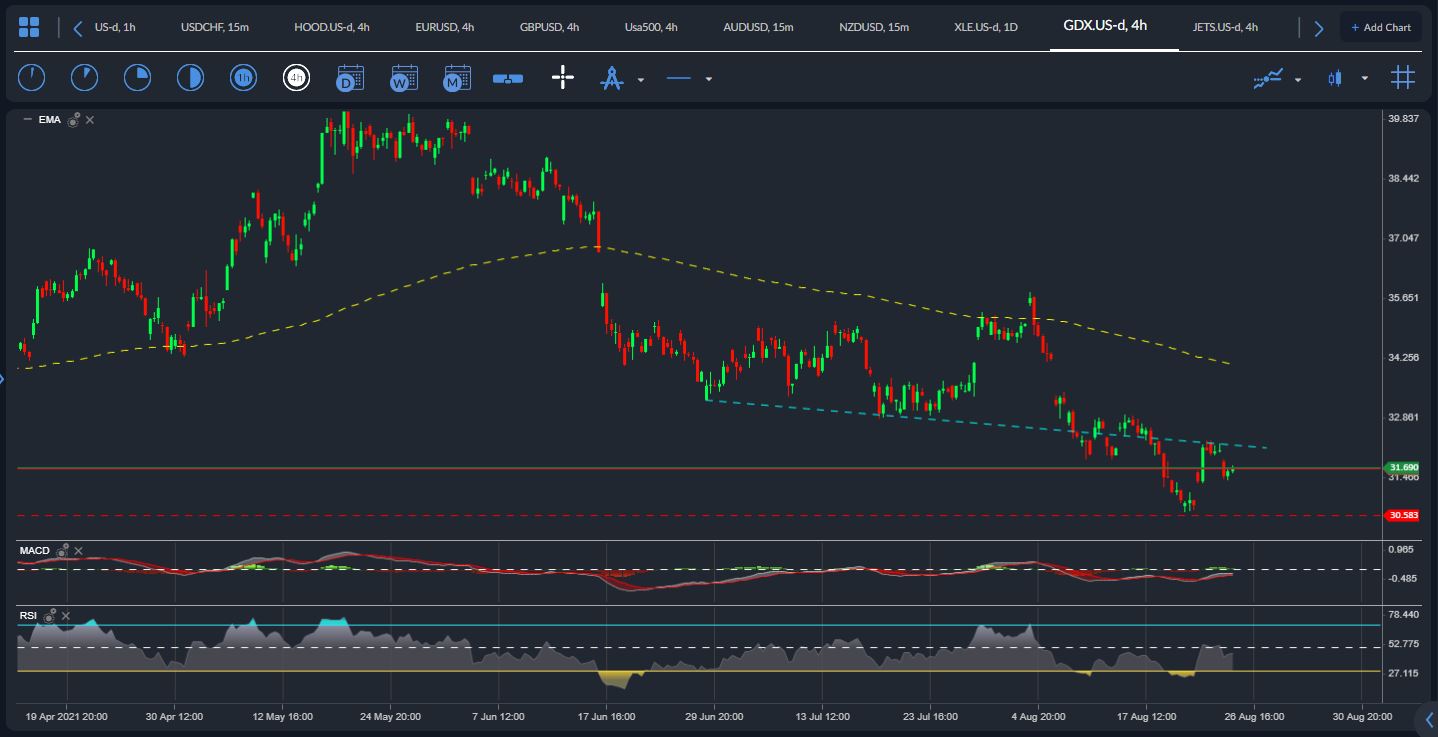Expand the line style dropdown arrow

[x=709, y=79]
